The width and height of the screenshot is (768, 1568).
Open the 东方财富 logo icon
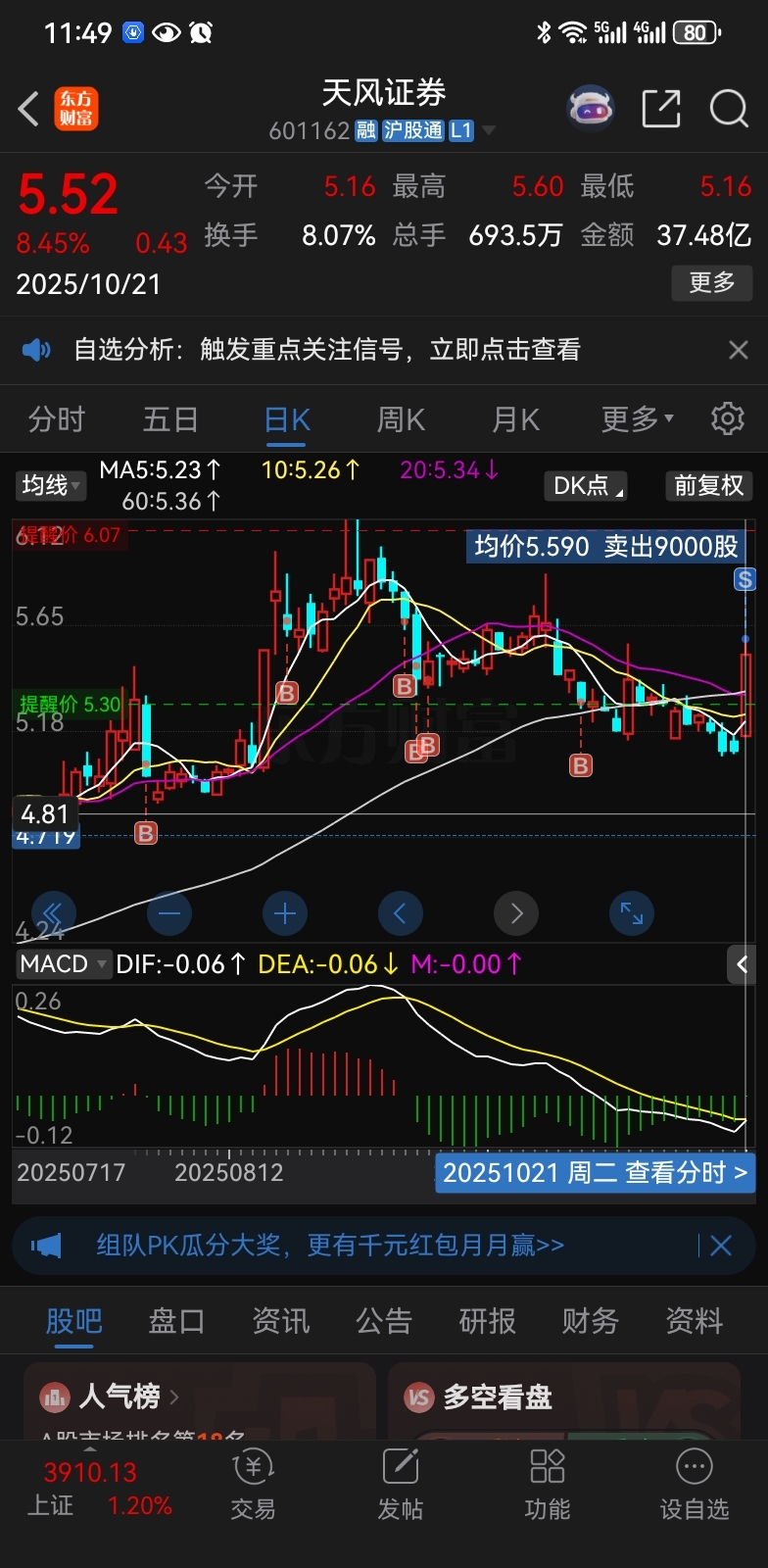pyautogui.click(x=76, y=109)
